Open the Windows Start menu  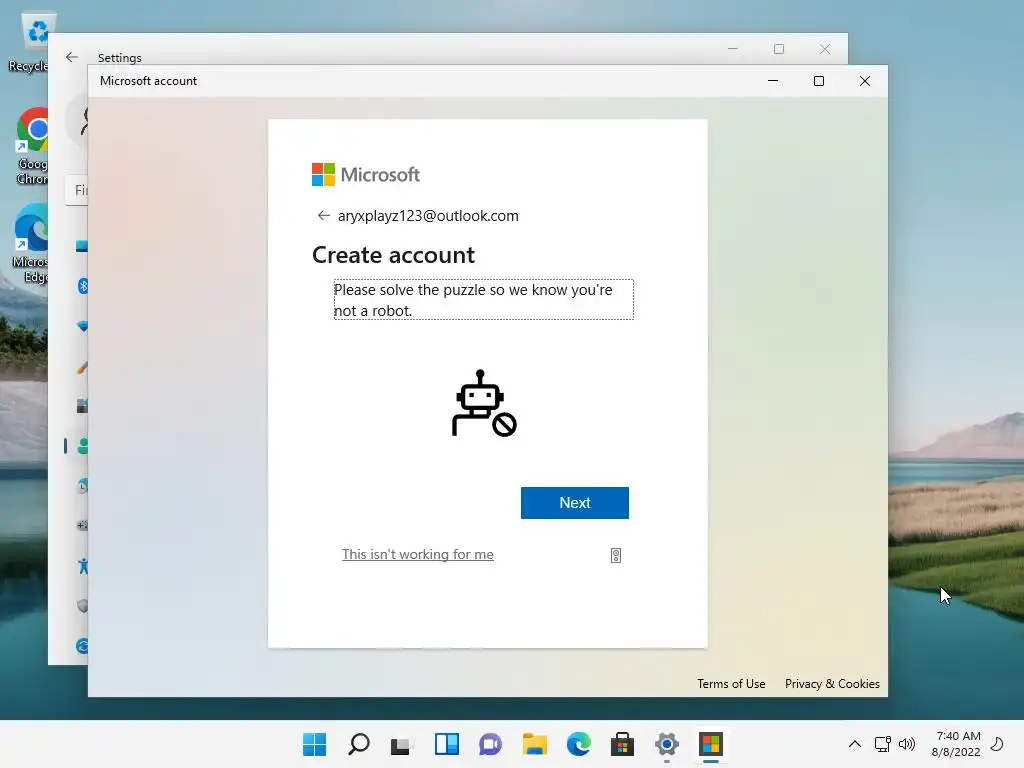coord(314,744)
